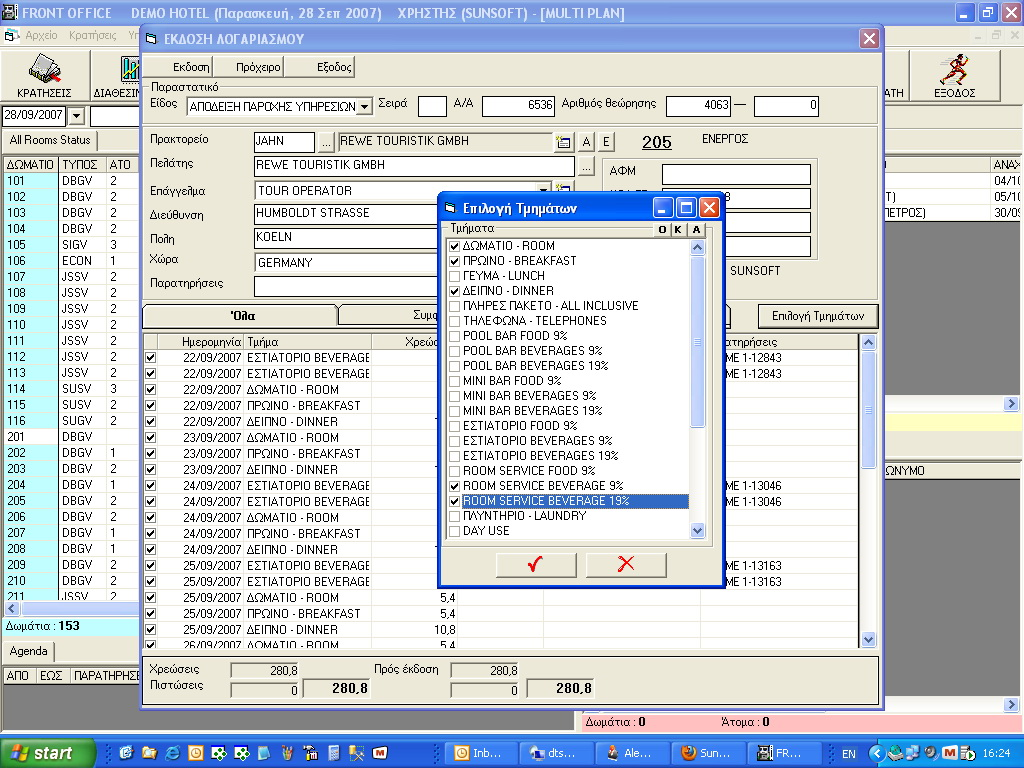The height and width of the screenshot is (768, 1024).
Task: Click the EN language indicator in tray
Action: (x=848, y=754)
